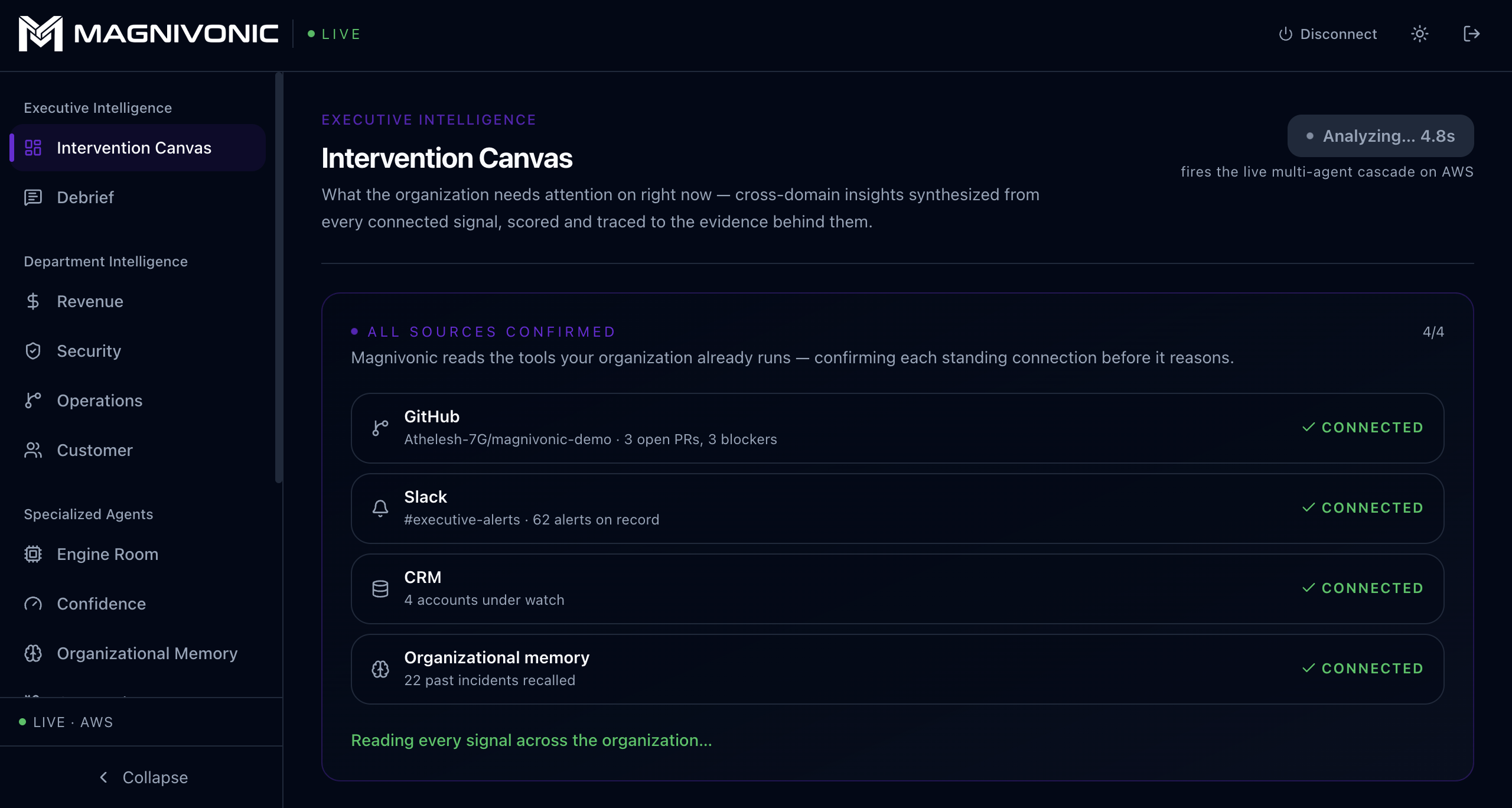Select the GitHub source title

click(x=432, y=416)
